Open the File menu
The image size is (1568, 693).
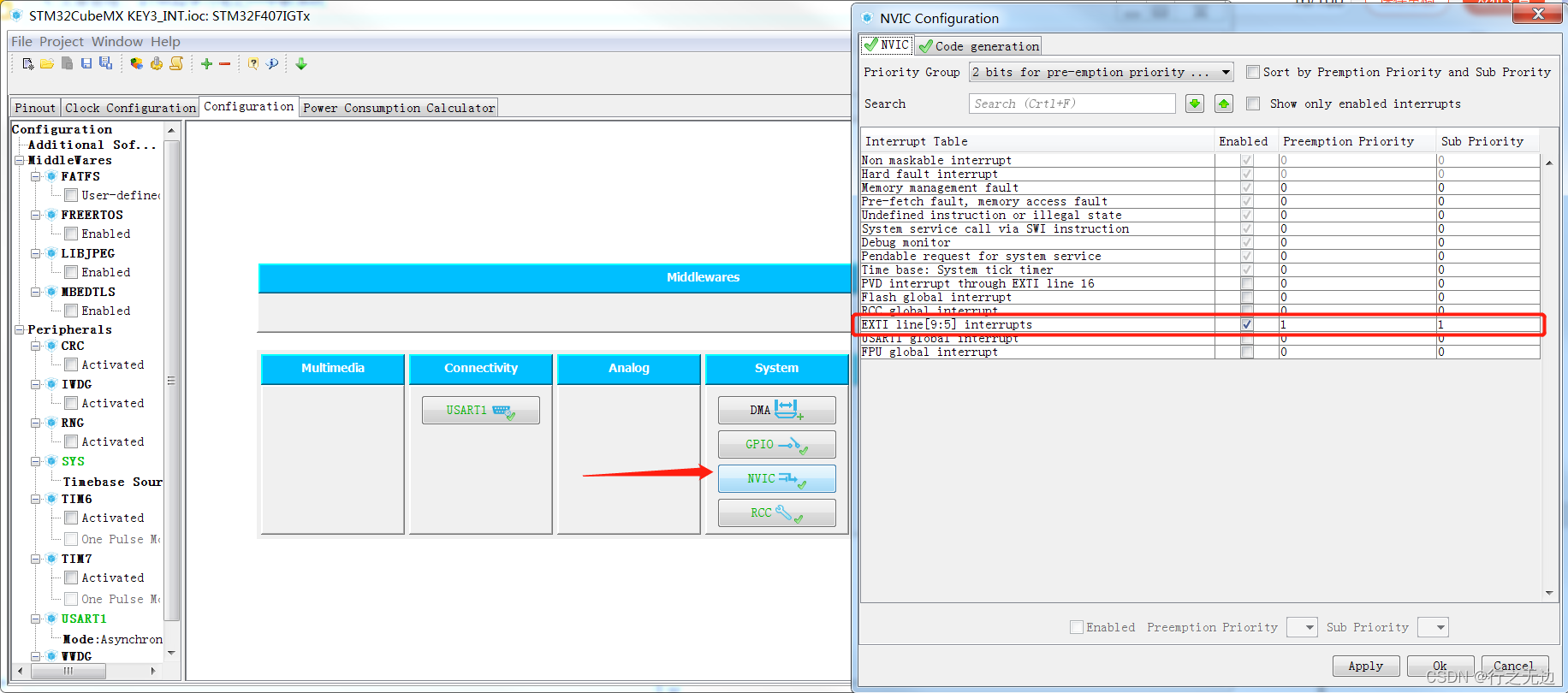(21, 41)
